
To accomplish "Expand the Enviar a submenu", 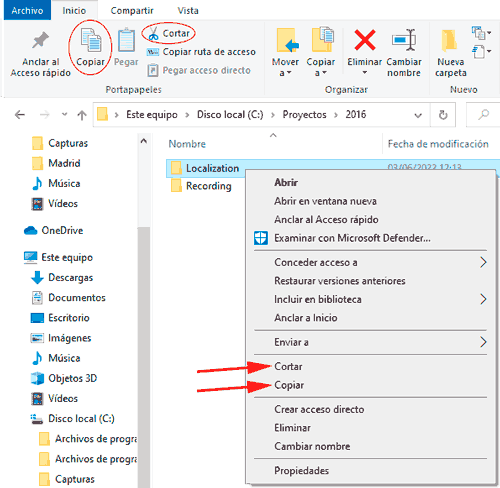I will [x=370, y=342].
